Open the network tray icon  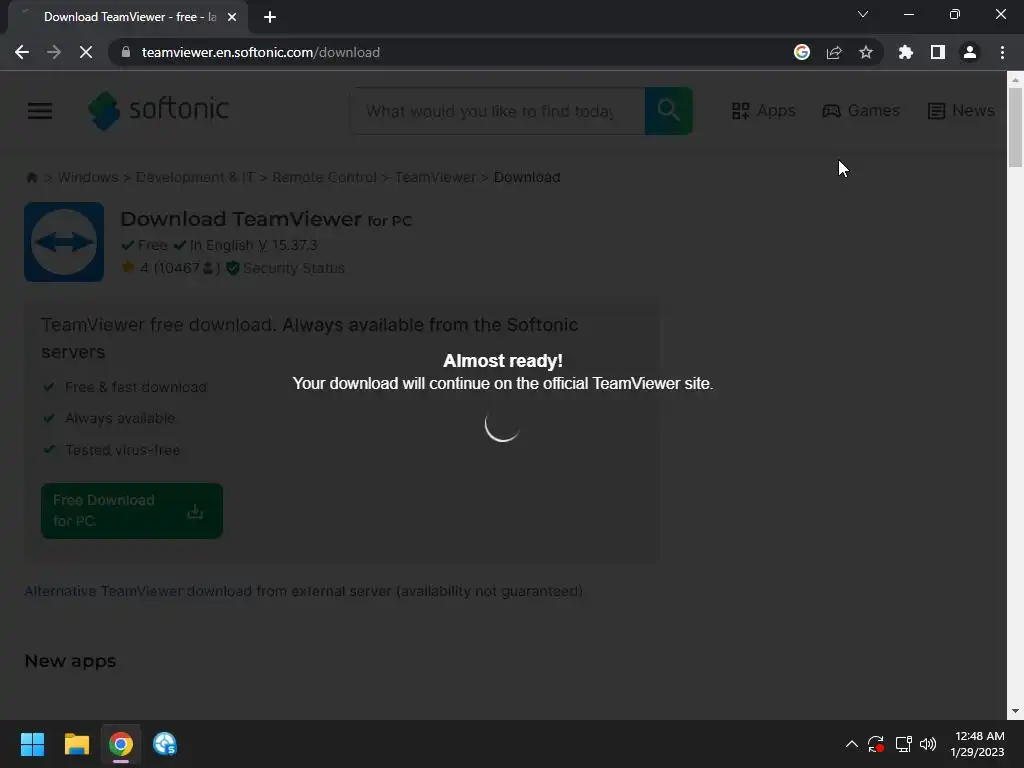tap(904, 744)
